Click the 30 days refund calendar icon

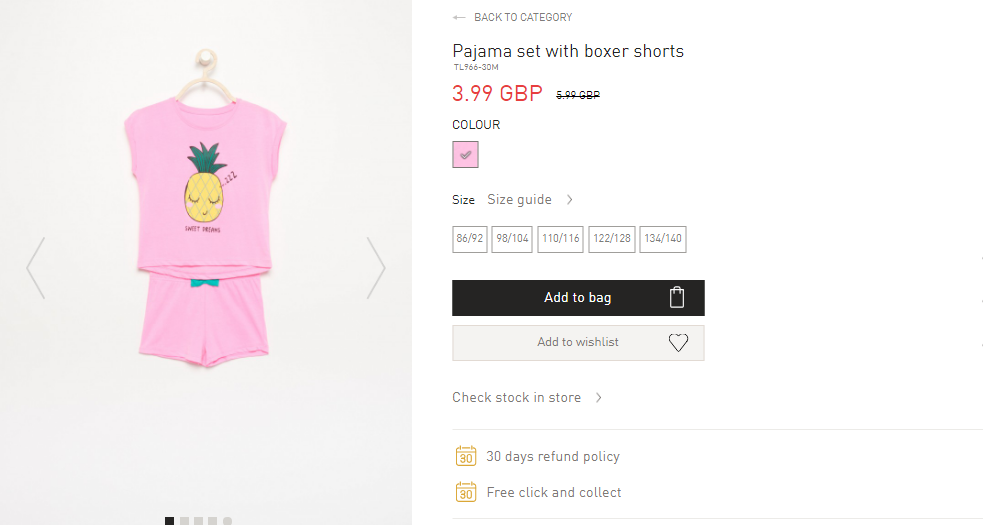click(466, 456)
